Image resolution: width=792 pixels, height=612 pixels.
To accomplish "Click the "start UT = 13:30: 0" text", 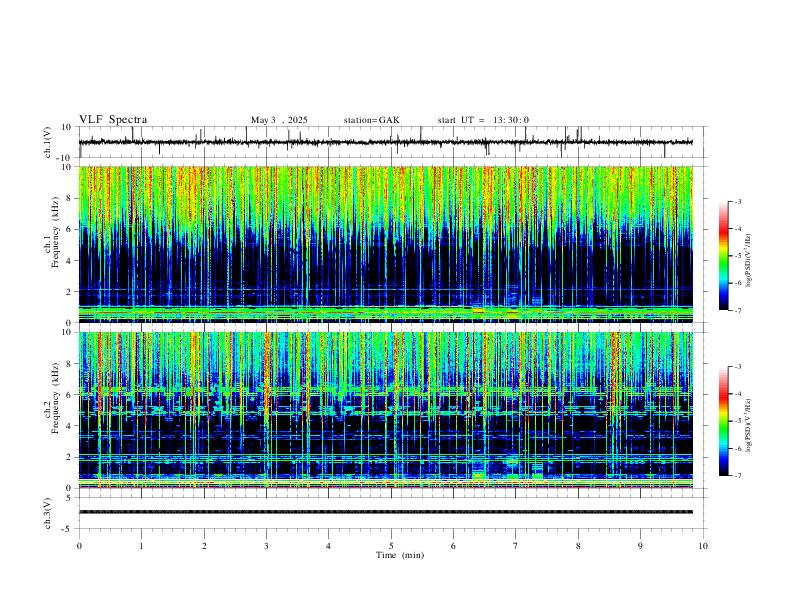I will point(483,120).
